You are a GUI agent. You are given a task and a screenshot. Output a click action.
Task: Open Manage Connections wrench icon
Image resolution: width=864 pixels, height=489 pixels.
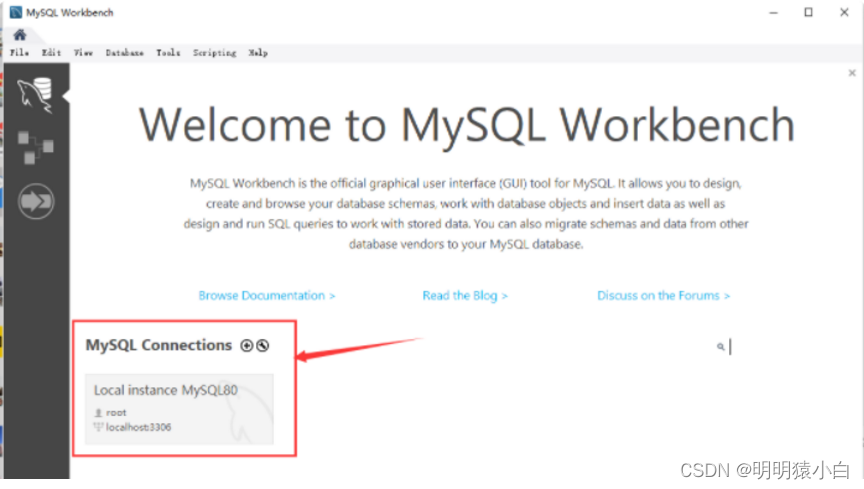tap(263, 346)
